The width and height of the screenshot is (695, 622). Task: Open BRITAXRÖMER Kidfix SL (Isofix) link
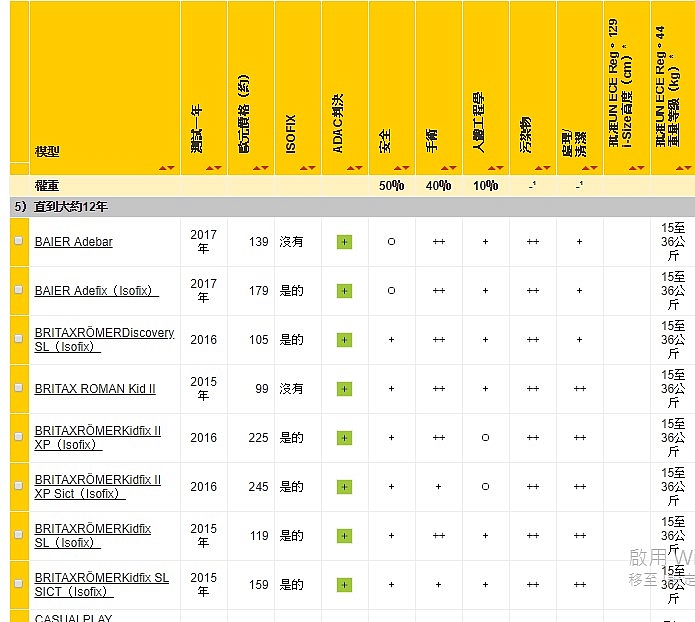click(93, 536)
